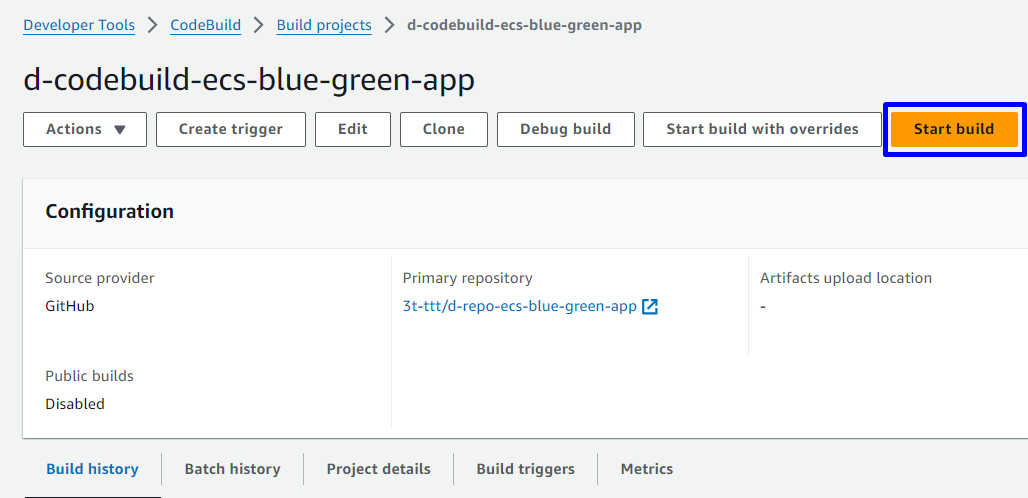Switch to the Batch history tab
Viewport: 1028px width, 498px height.
point(232,468)
